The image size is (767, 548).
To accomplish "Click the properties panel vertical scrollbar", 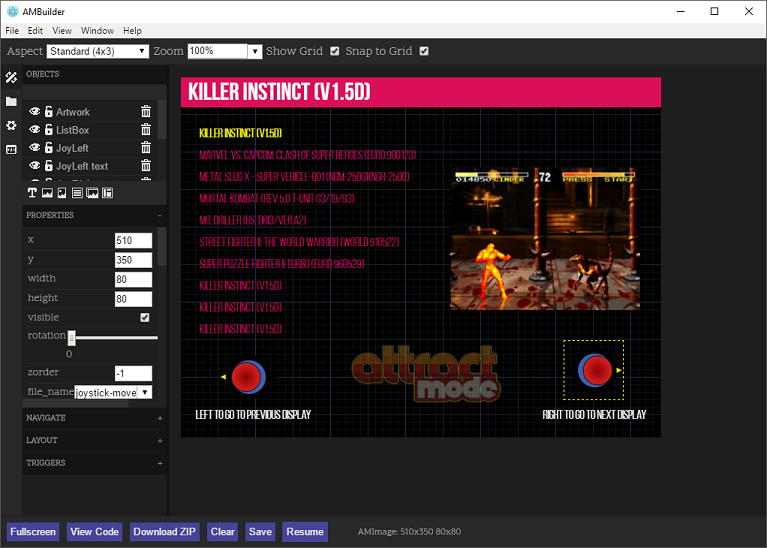I will point(162,246).
